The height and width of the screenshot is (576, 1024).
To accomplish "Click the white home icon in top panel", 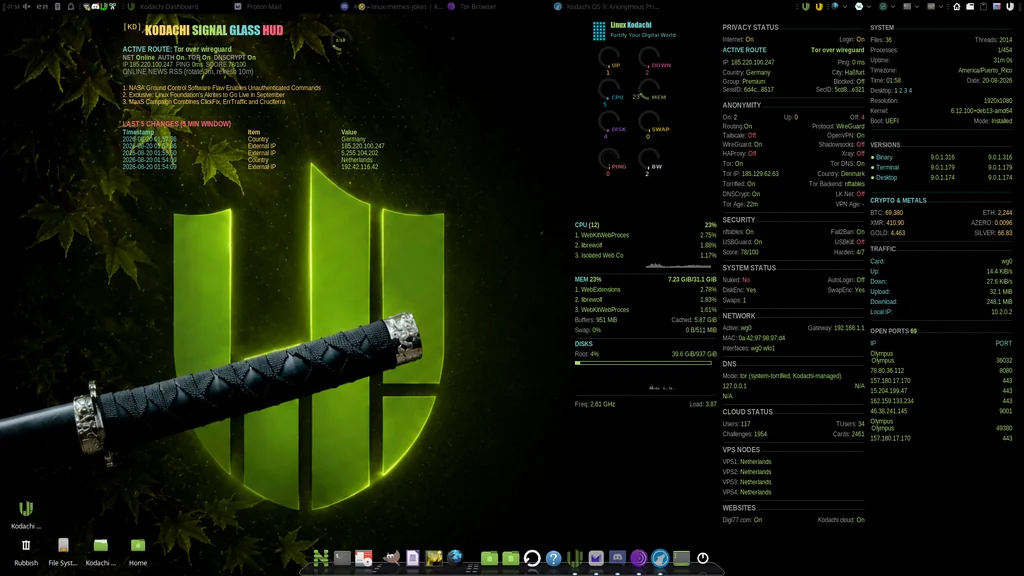I will tap(957, 7).
